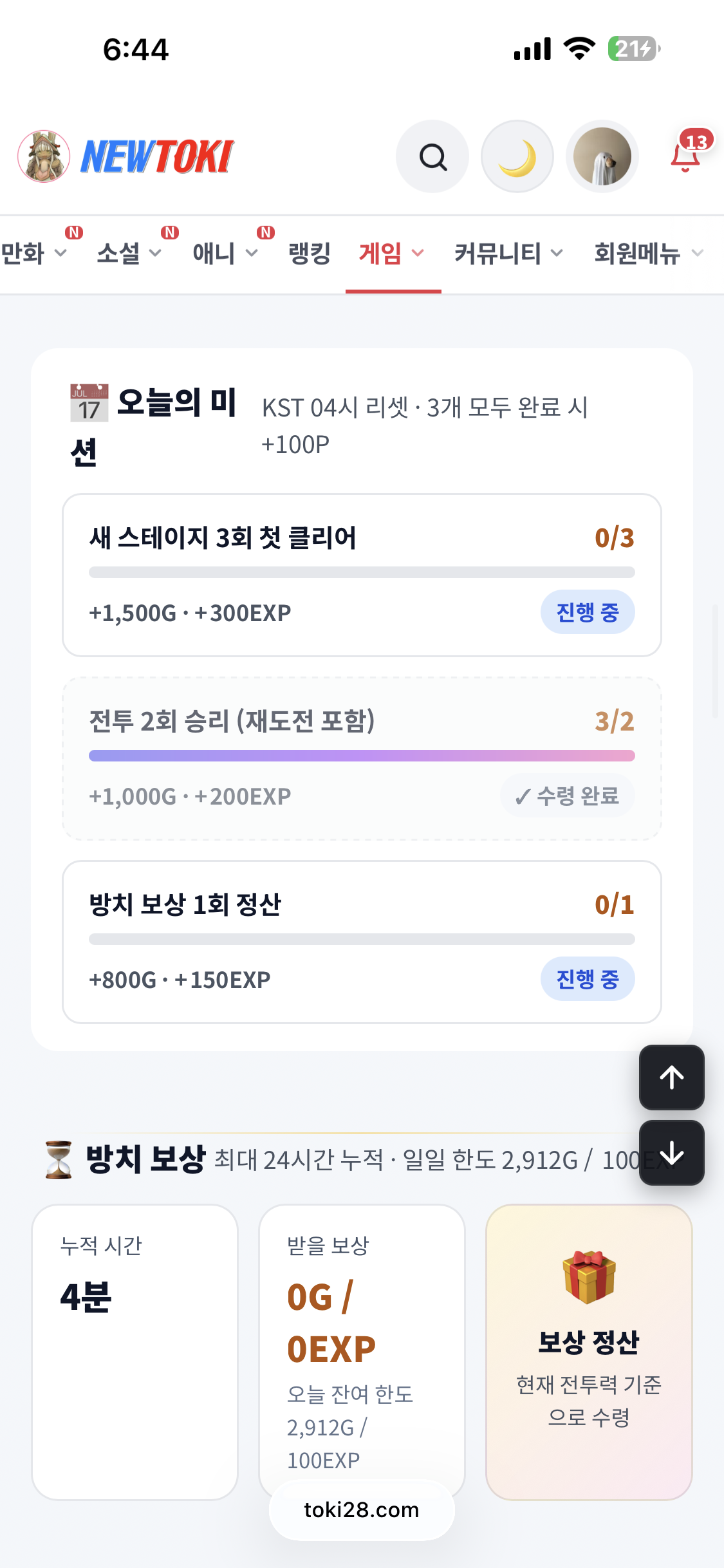Image resolution: width=724 pixels, height=1568 pixels.
Task: Tap the hourglass icon beside 방치 보상
Action: pyautogui.click(x=59, y=1159)
